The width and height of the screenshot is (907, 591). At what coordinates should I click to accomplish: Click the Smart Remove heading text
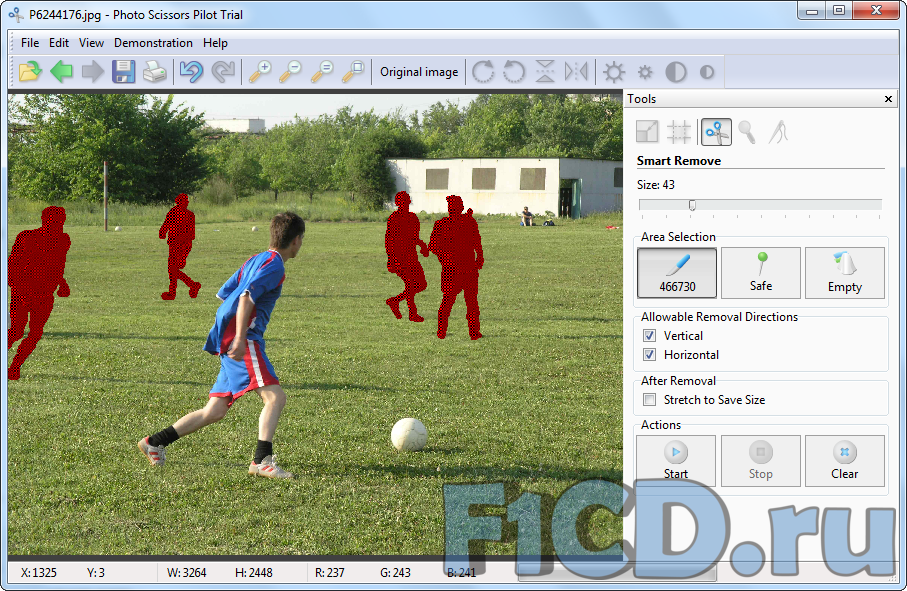click(679, 161)
